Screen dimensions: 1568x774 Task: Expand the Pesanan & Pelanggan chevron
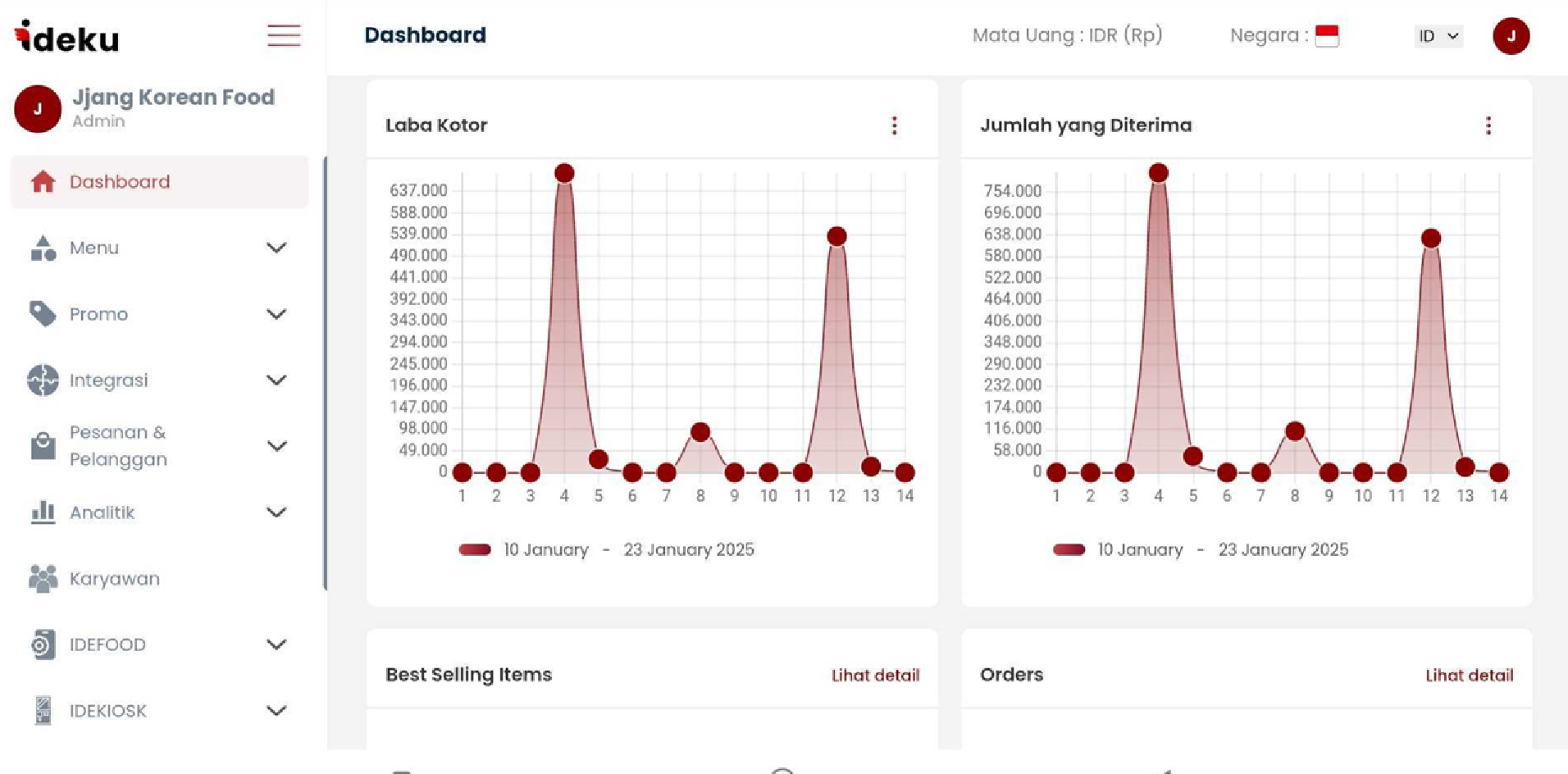coord(276,446)
